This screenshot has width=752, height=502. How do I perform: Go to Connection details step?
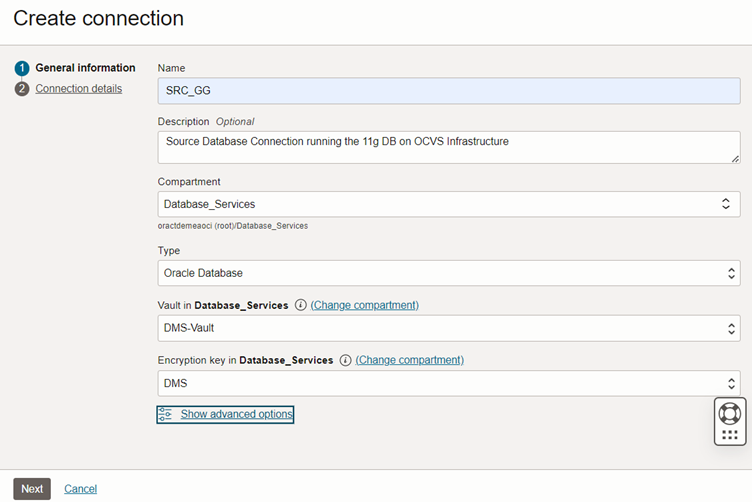(x=79, y=89)
